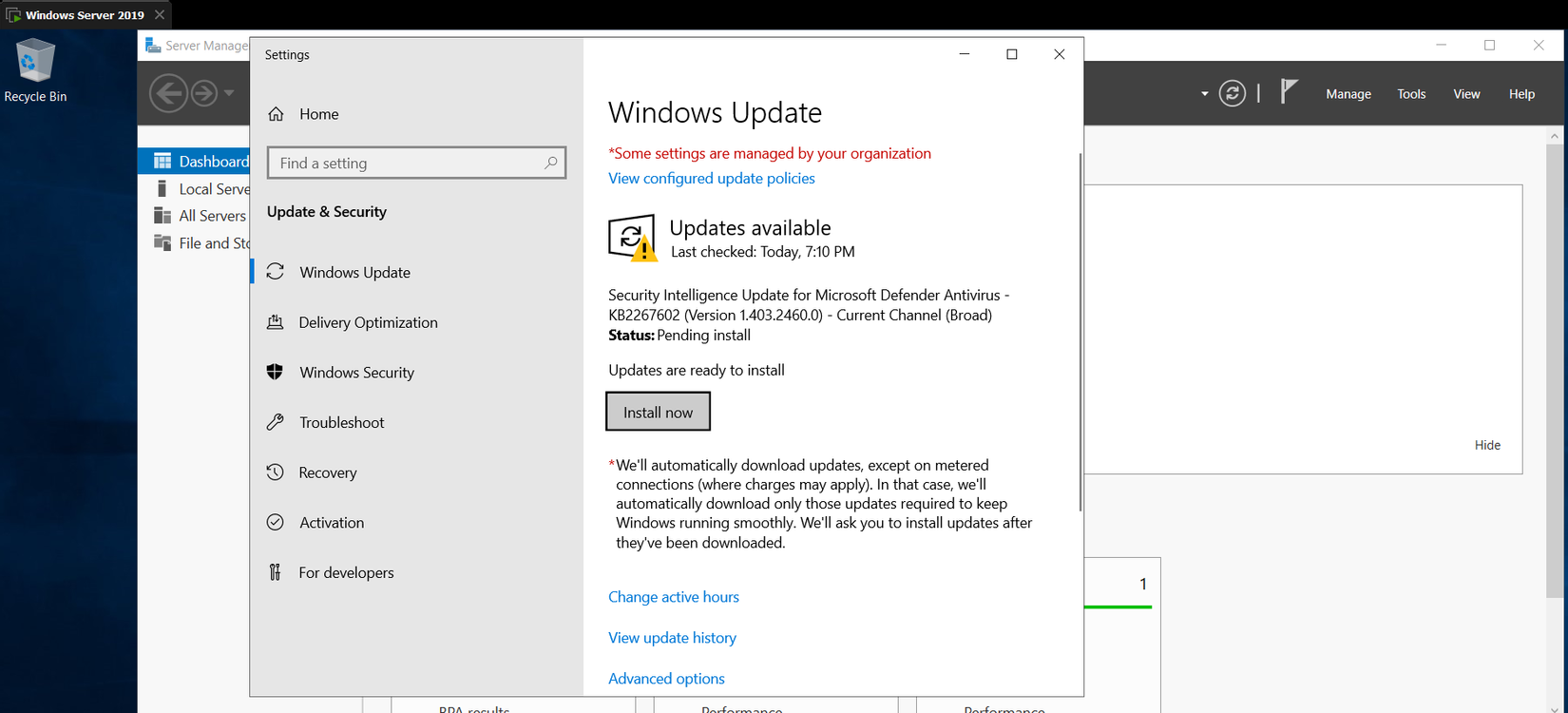
Task: Click the Dashboard icon in Server Manager
Action: pyautogui.click(x=163, y=162)
